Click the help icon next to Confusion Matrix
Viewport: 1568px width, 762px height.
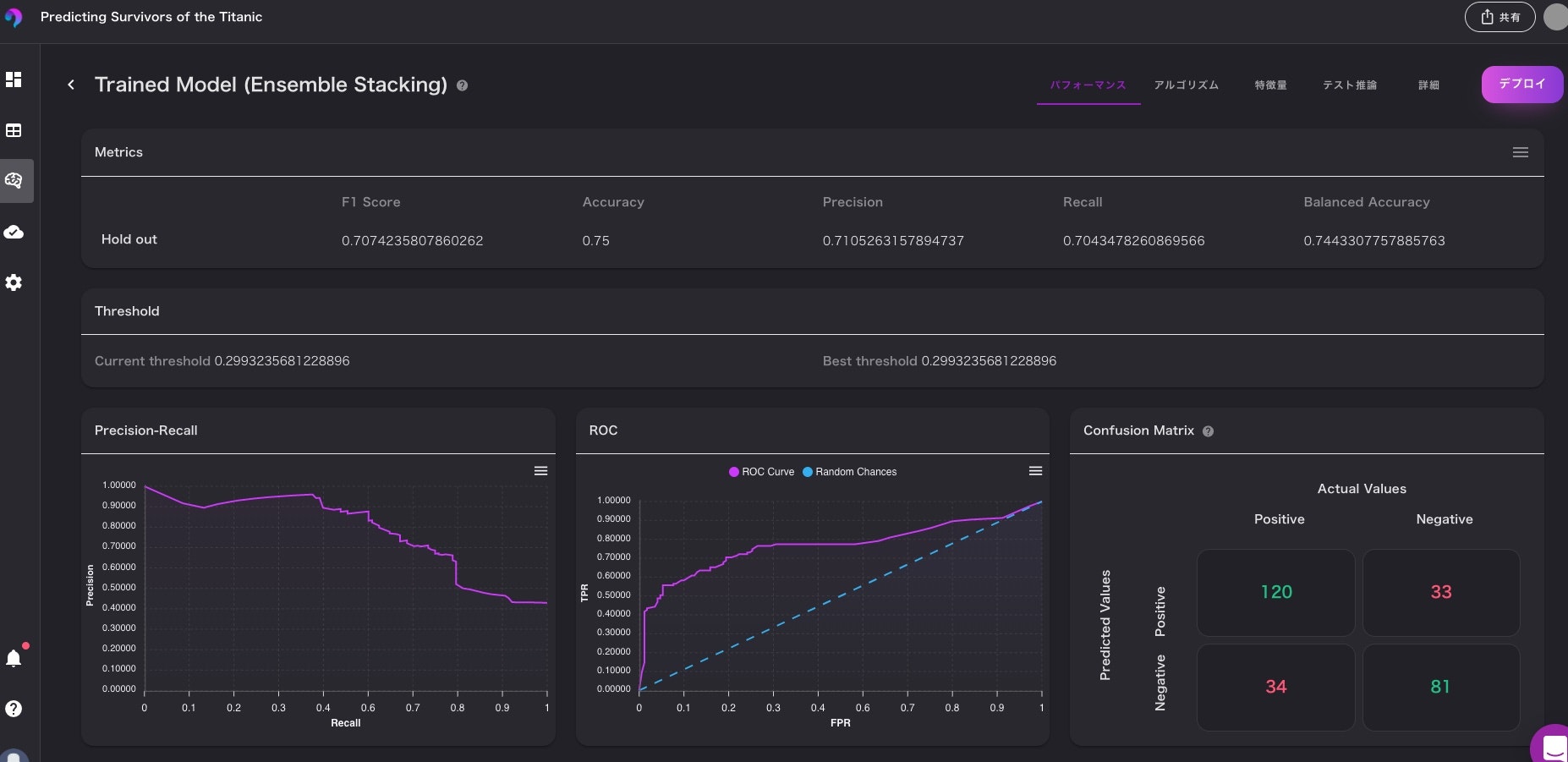tap(1208, 431)
